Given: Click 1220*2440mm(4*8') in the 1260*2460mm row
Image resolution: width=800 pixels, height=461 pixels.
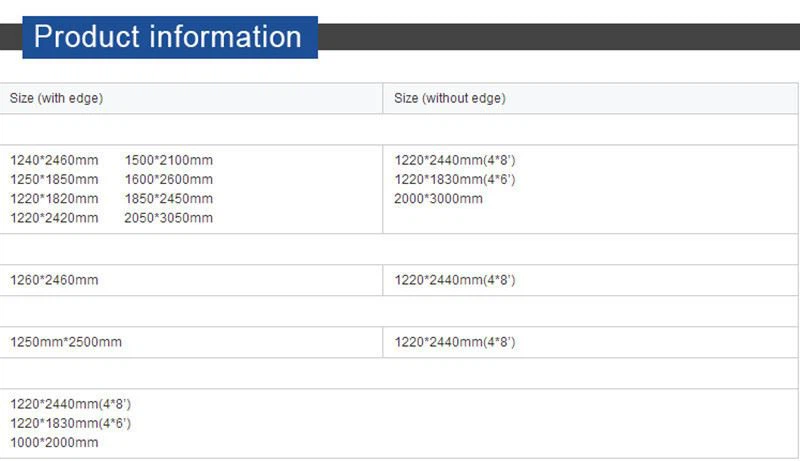Looking at the screenshot, I should click(455, 280).
